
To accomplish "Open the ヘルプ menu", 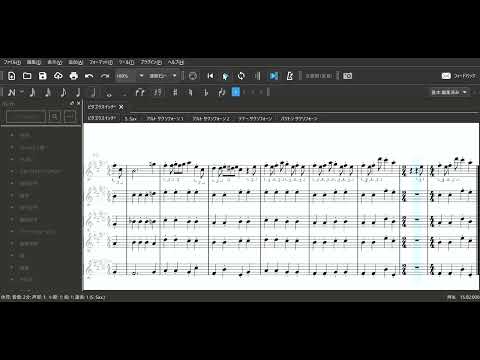I will coord(176,62).
